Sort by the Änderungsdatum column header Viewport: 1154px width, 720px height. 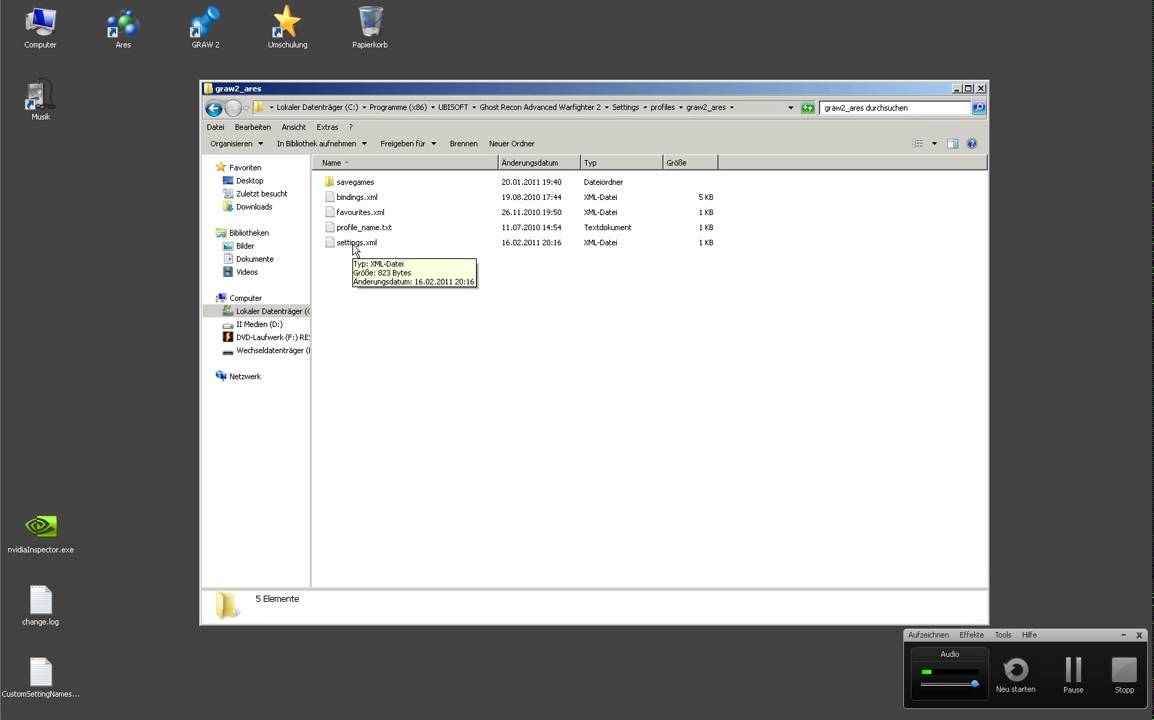[539, 163]
